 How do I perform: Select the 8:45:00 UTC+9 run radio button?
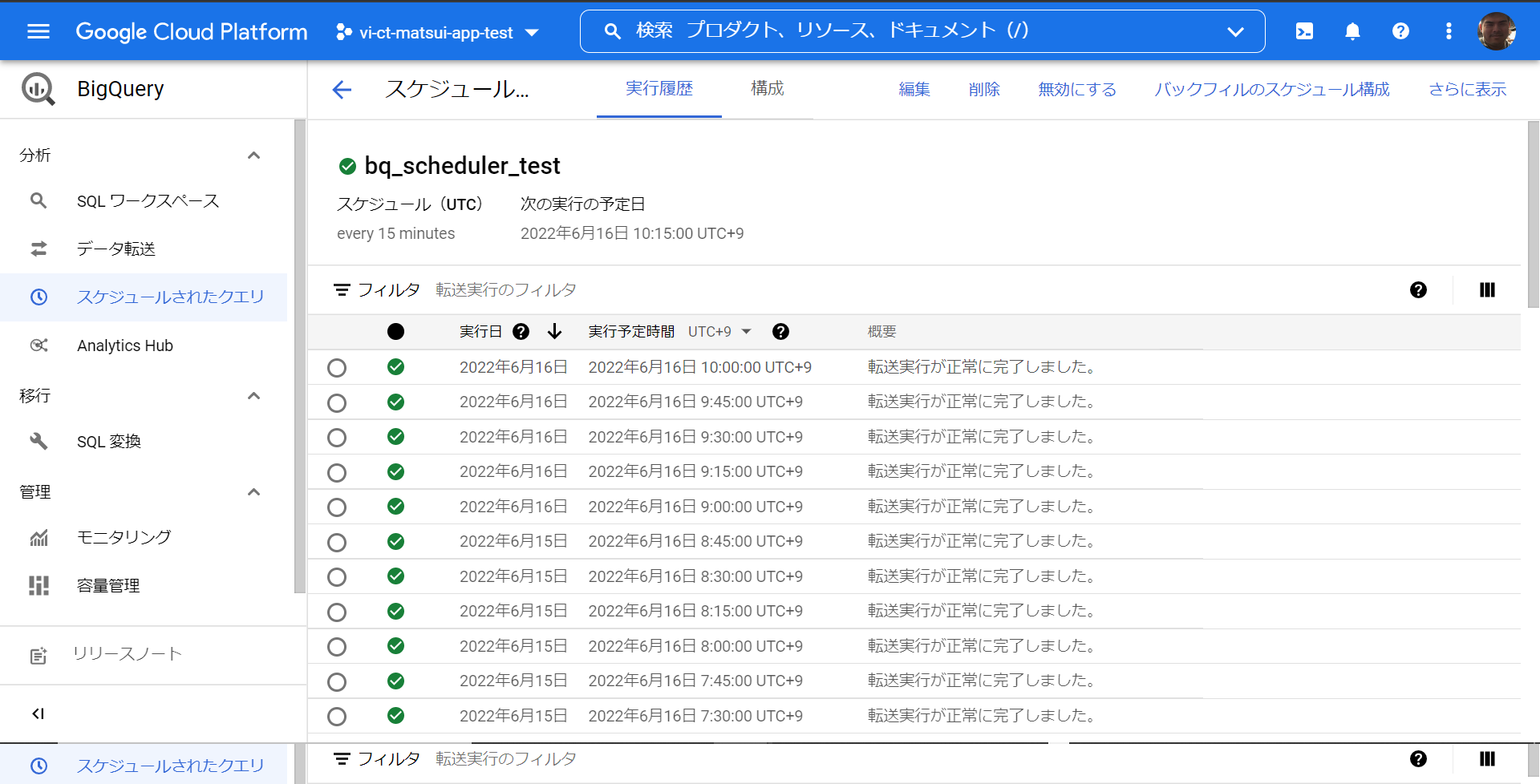point(337,543)
